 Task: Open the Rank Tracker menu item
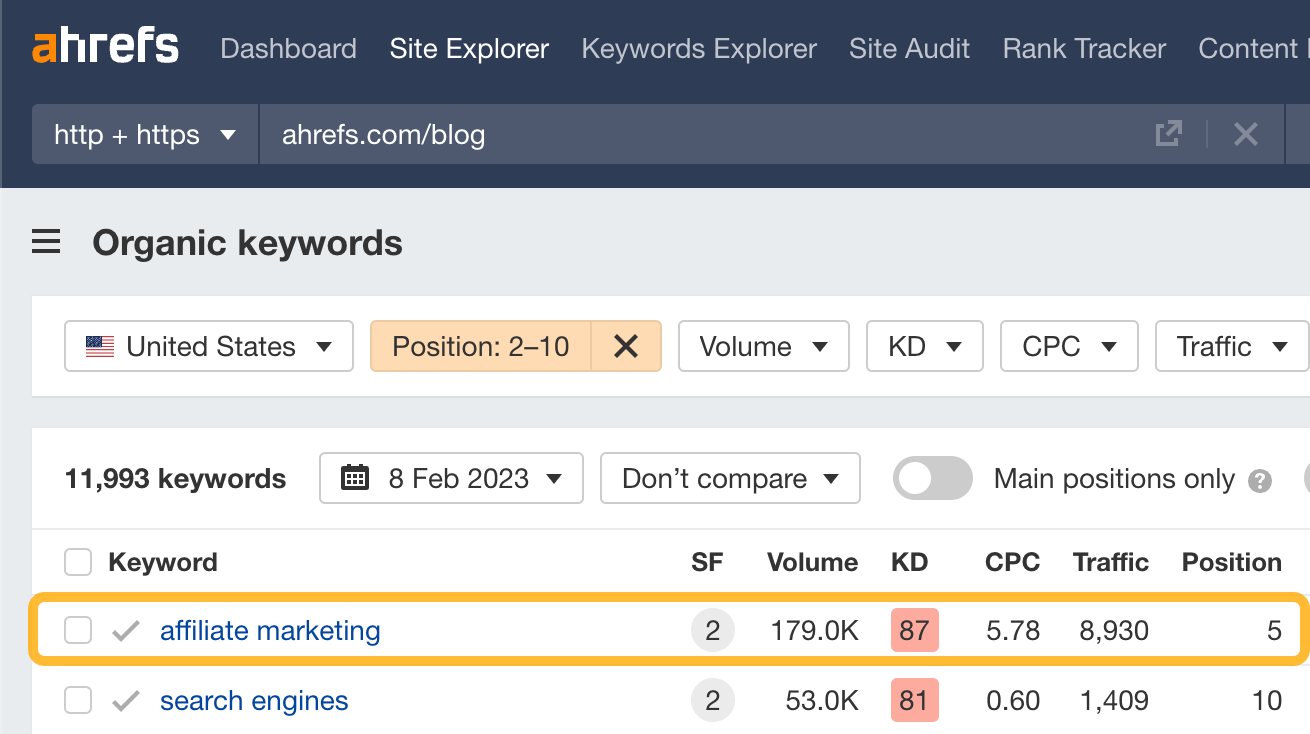(1083, 48)
